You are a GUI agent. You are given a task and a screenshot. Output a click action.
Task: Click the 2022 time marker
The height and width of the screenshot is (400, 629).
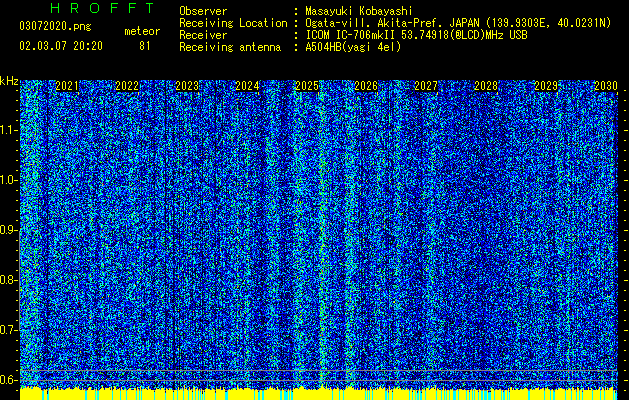click(127, 86)
